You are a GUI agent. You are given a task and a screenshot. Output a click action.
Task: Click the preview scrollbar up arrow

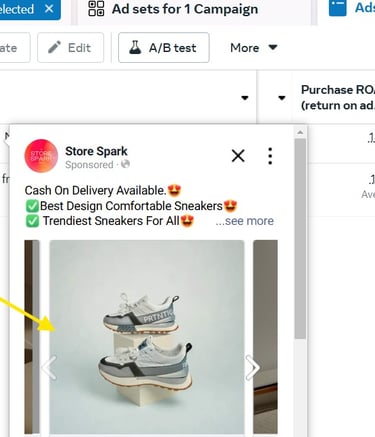(x=300, y=133)
